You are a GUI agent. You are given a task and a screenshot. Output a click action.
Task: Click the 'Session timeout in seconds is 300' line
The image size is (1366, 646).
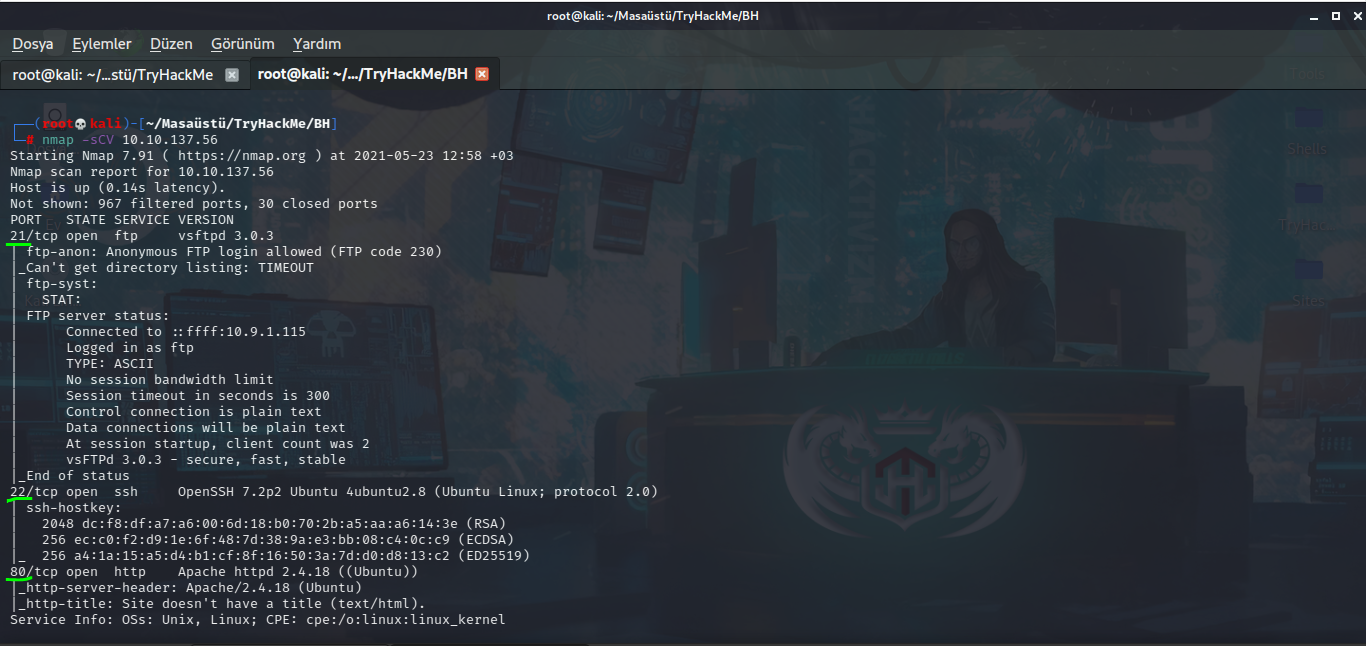198,396
